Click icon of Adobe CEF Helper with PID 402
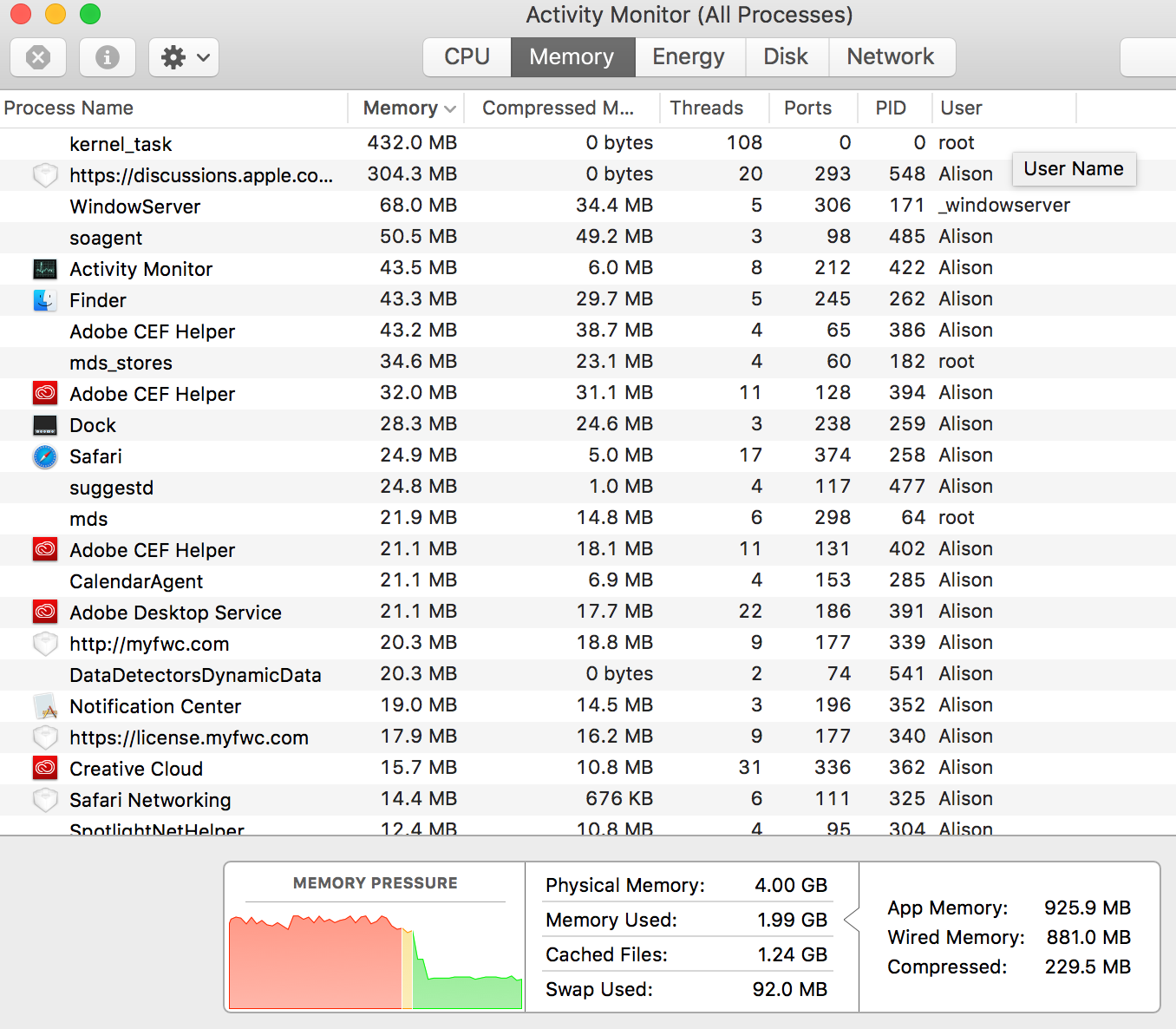Screen dimensions: 1176x1029 [x=45, y=550]
